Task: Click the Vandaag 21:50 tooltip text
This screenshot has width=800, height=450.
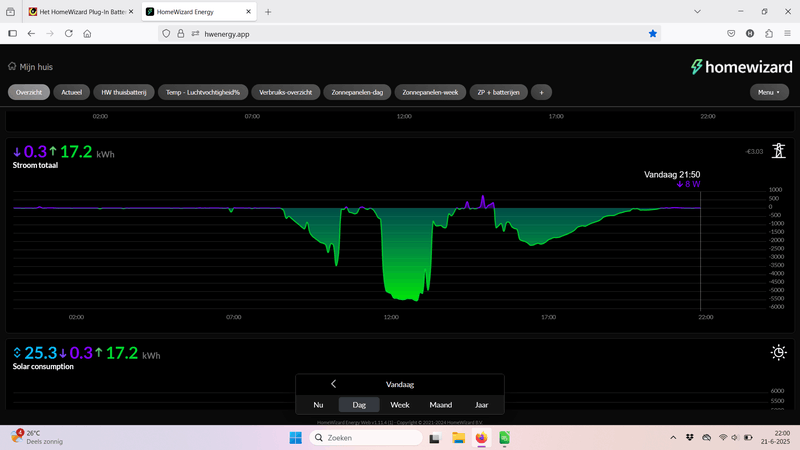Action: click(x=672, y=174)
